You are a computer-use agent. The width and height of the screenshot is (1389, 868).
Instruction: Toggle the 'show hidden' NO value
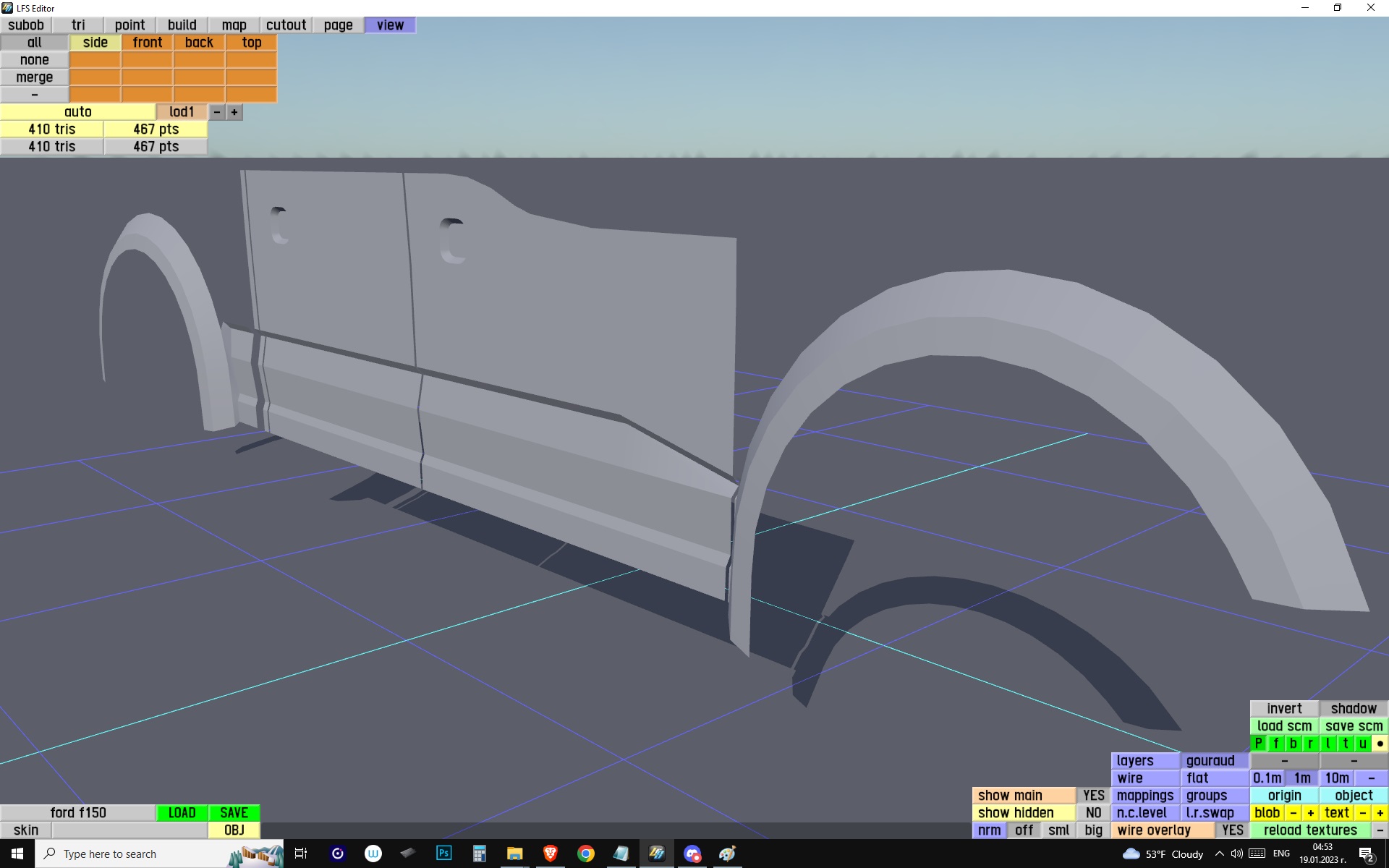(1093, 813)
